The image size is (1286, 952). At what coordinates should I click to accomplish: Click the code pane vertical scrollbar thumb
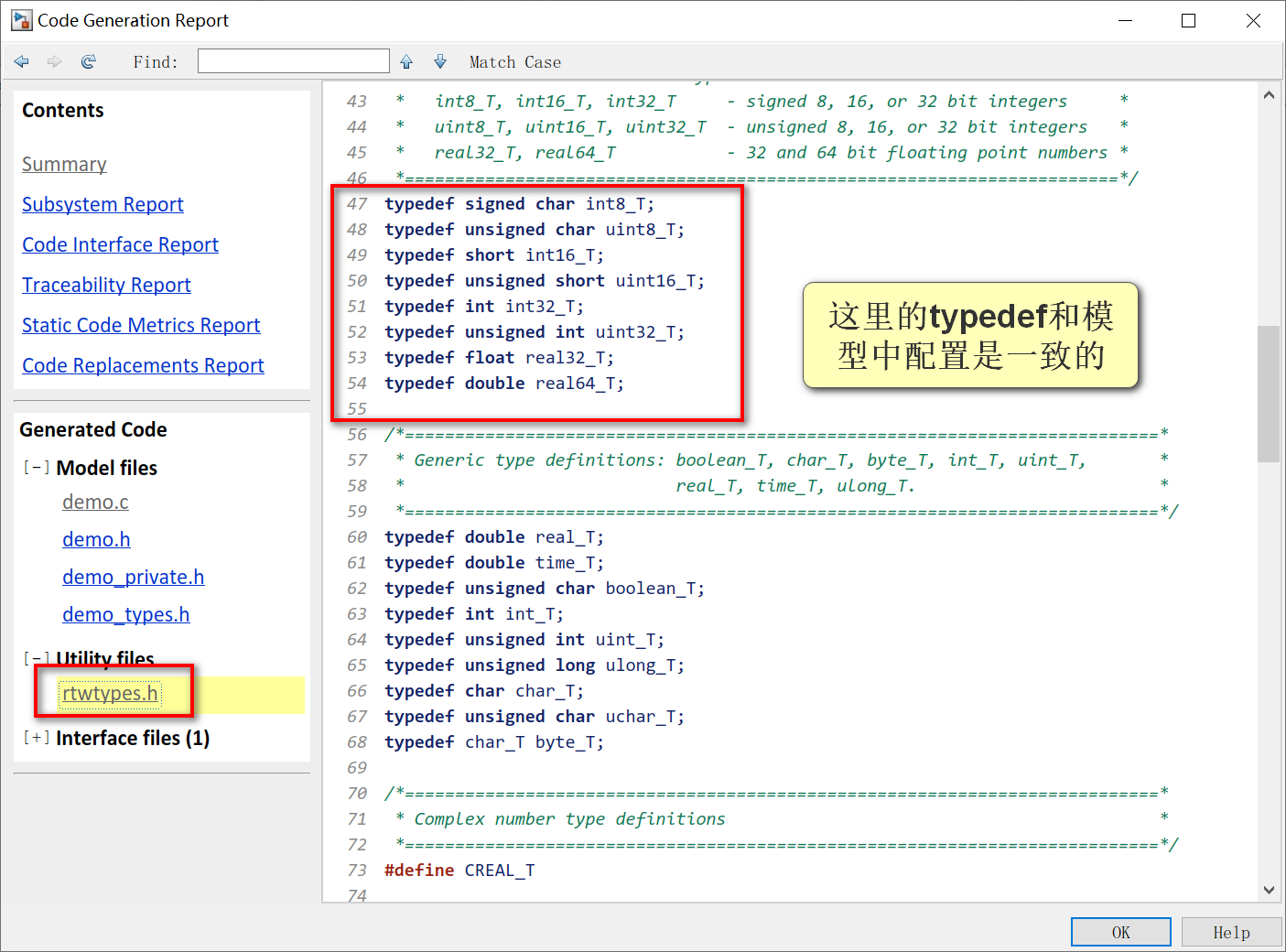(1269, 394)
